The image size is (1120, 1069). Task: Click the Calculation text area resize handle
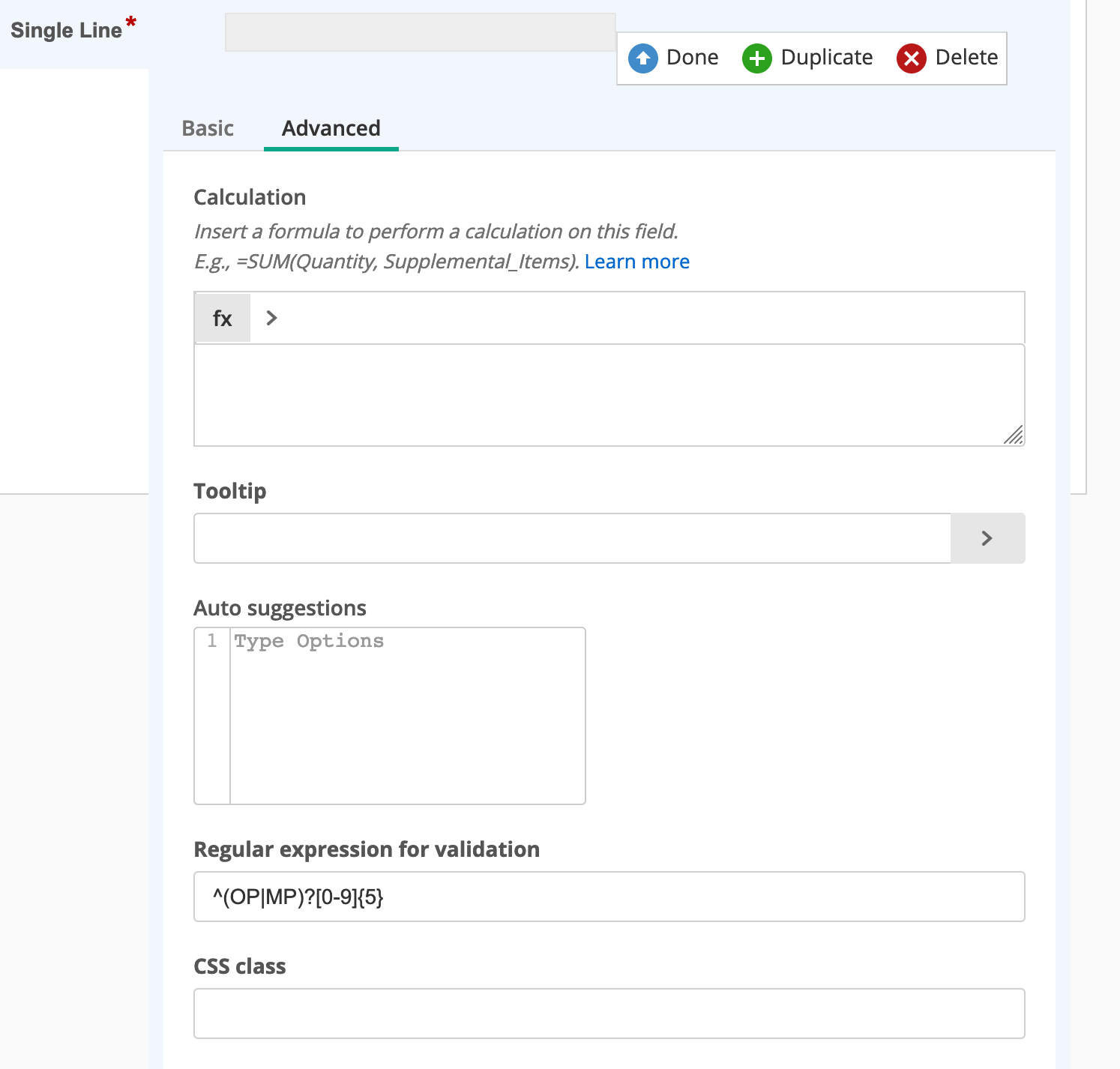coord(1014,436)
